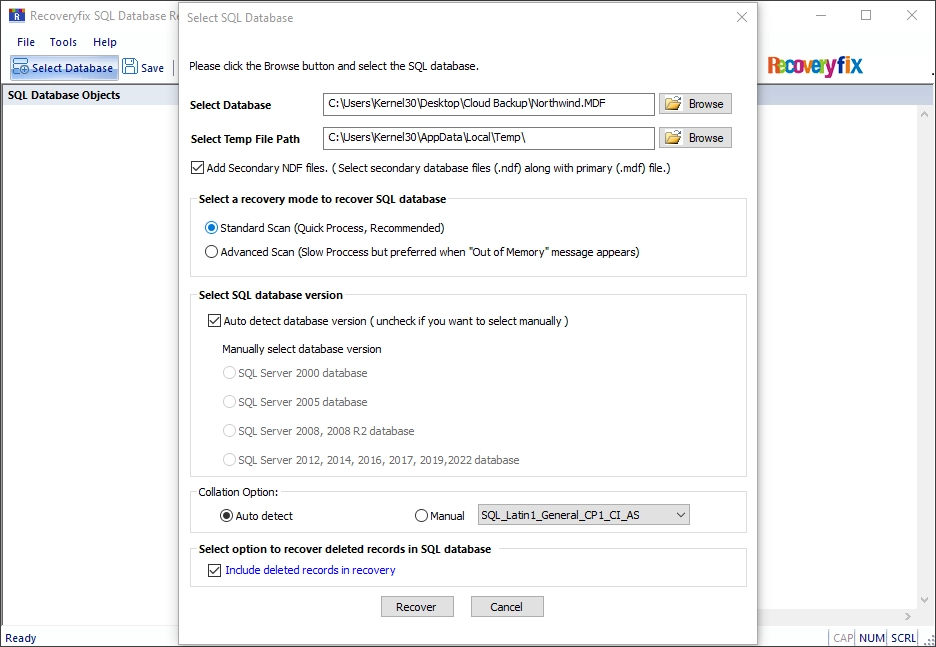This screenshot has width=936, height=647.
Task: Open the Tools menu
Action: coord(63,42)
